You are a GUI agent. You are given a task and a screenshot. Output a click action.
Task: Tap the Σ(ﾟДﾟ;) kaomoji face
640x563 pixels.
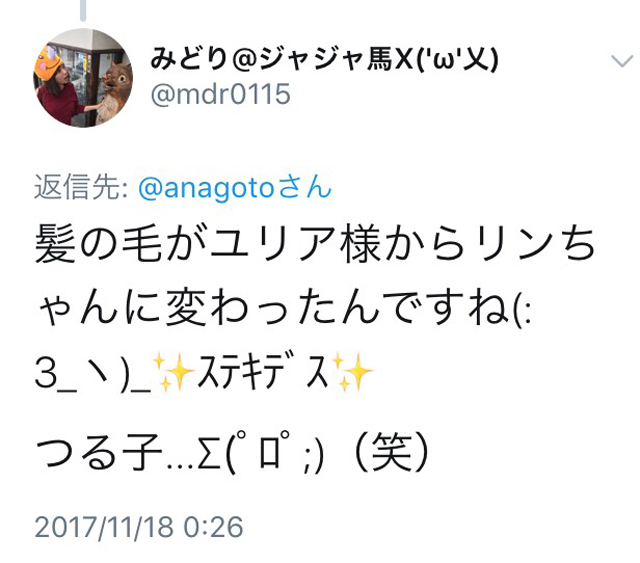click(260, 453)
